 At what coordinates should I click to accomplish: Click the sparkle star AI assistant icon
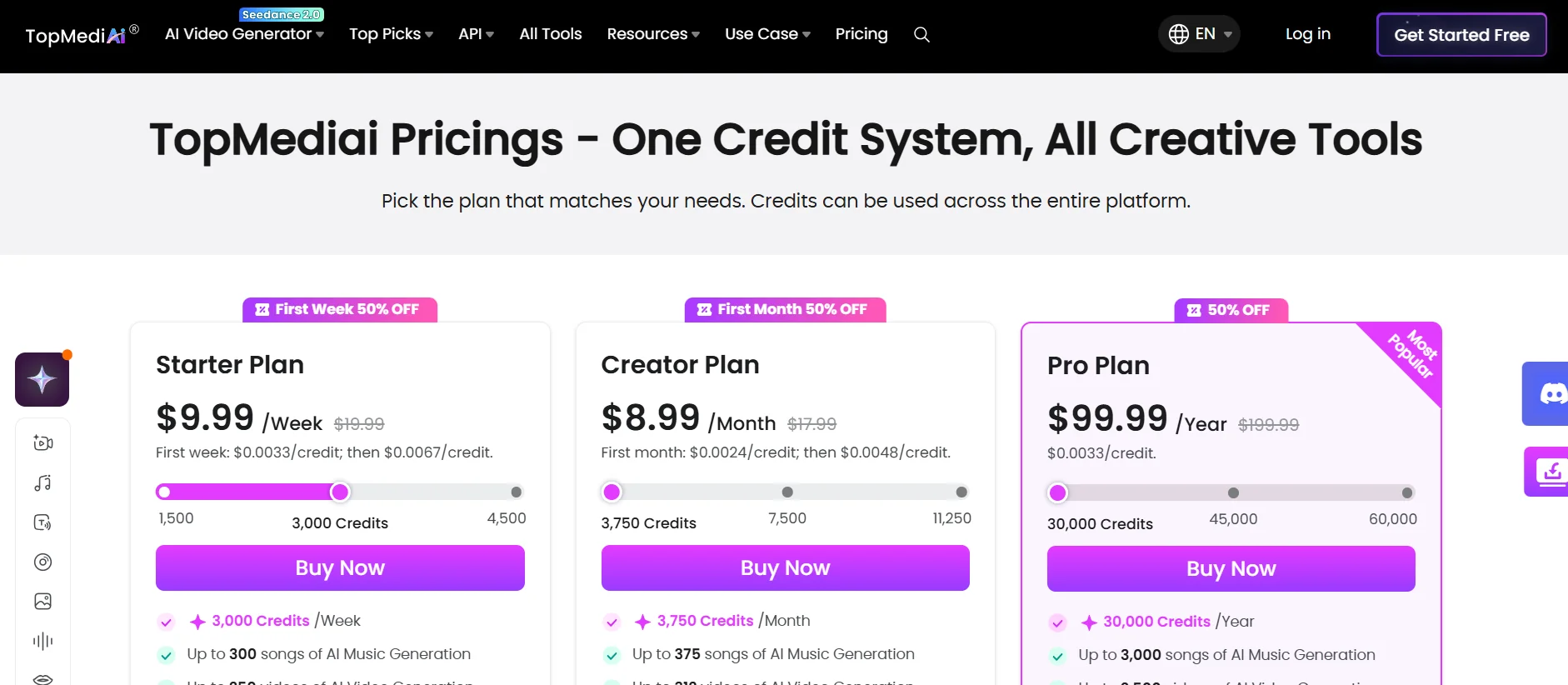(x=42, y=379)
